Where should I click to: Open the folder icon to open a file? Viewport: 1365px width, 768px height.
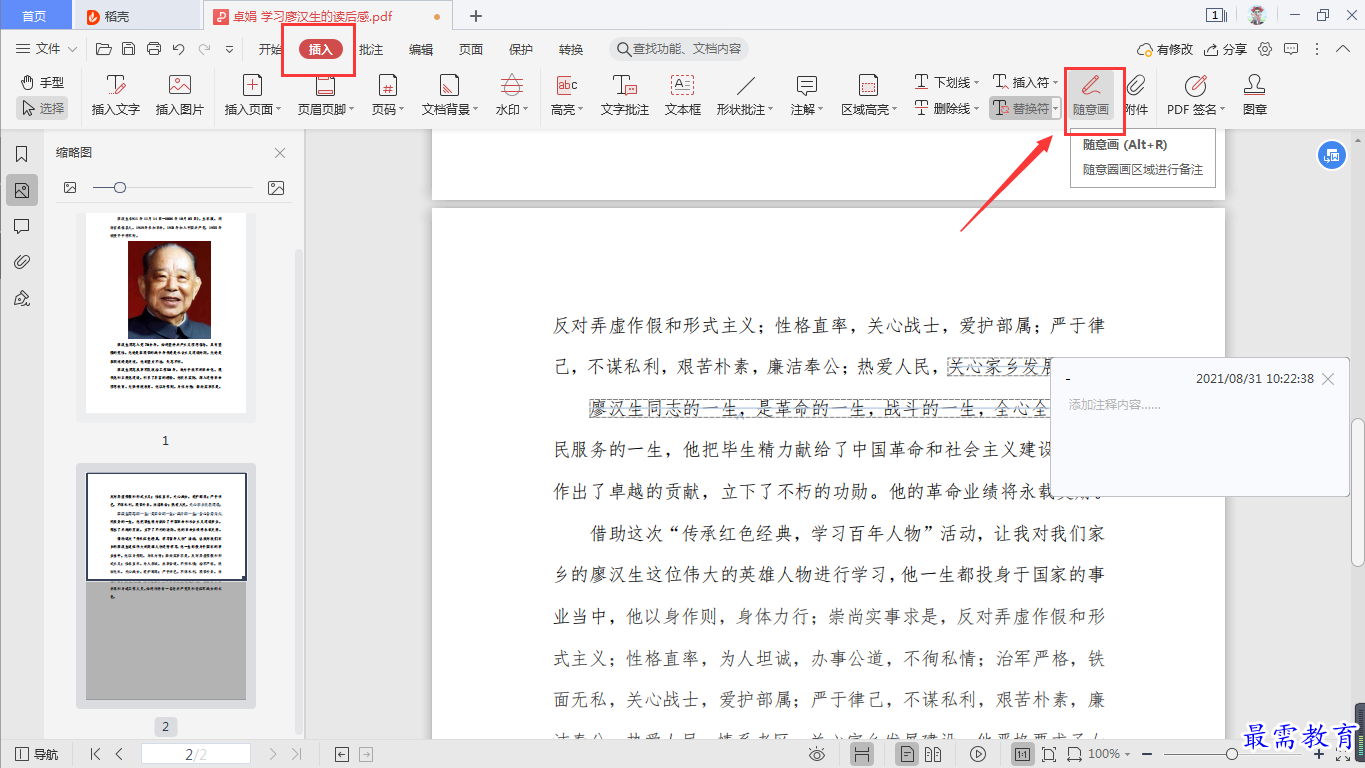click(x=103, y=49)
